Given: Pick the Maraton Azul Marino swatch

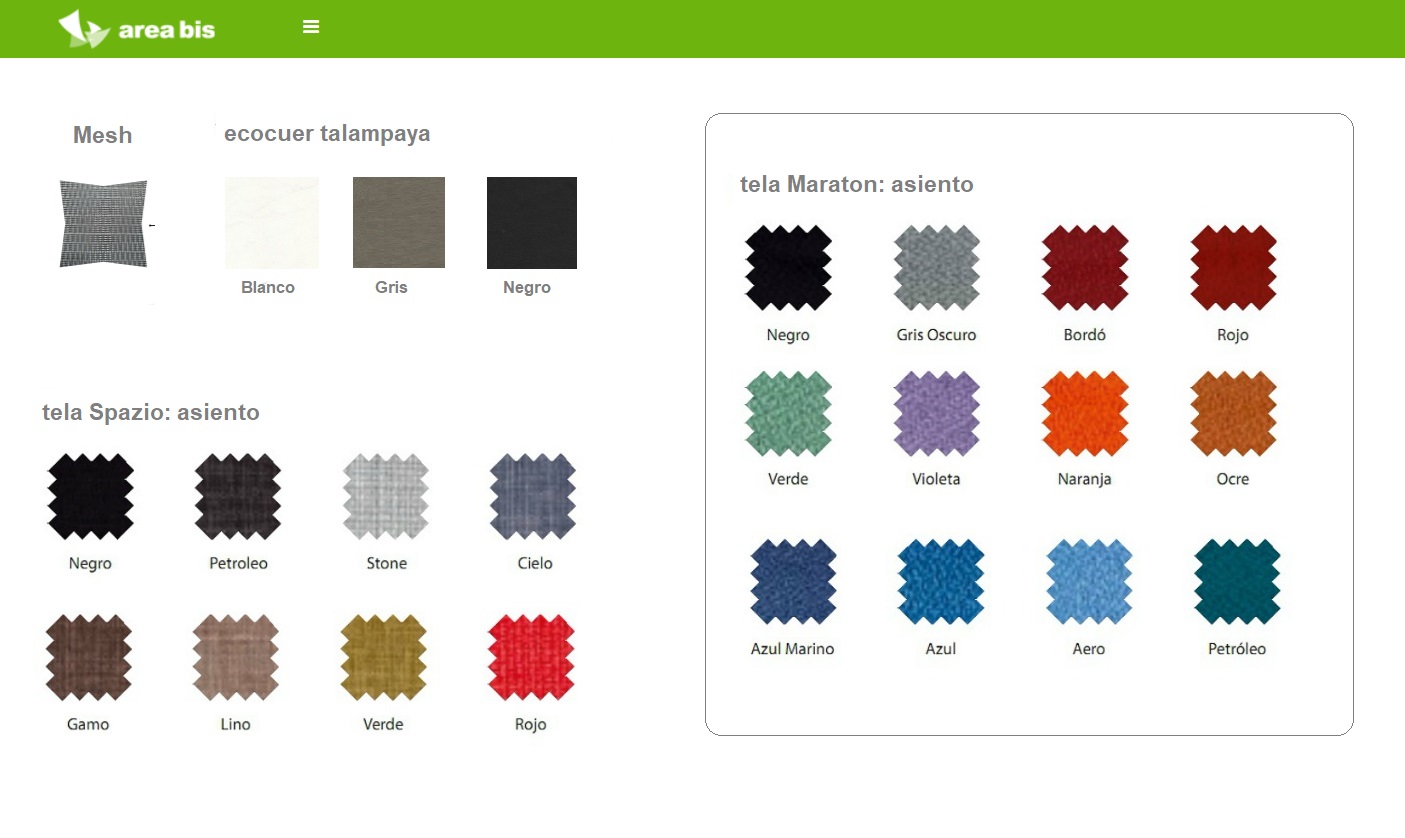Looking at the screenshot, I should [x=793, y=582].
